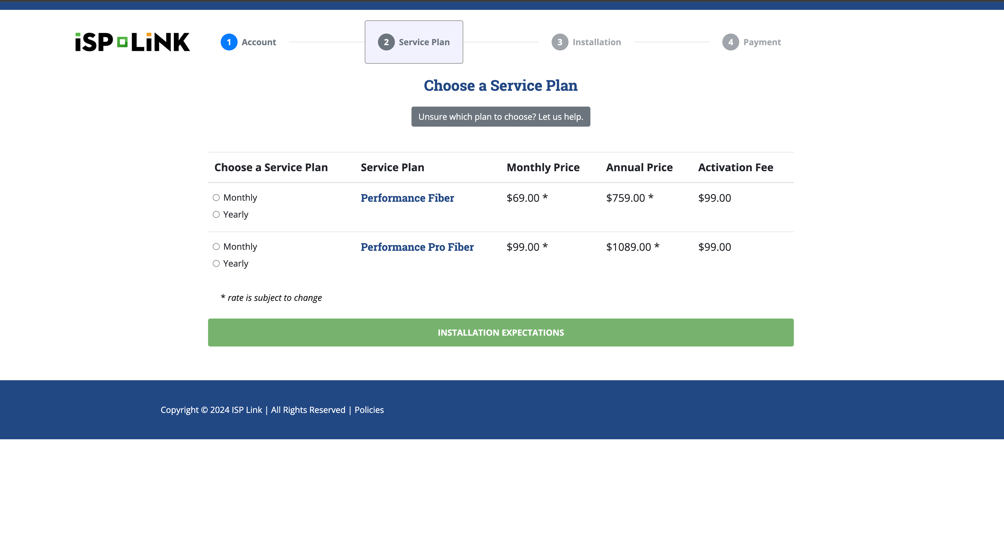1004x558 pixels.
Task: Open the Policies link in footer
Action: [369, 410]
